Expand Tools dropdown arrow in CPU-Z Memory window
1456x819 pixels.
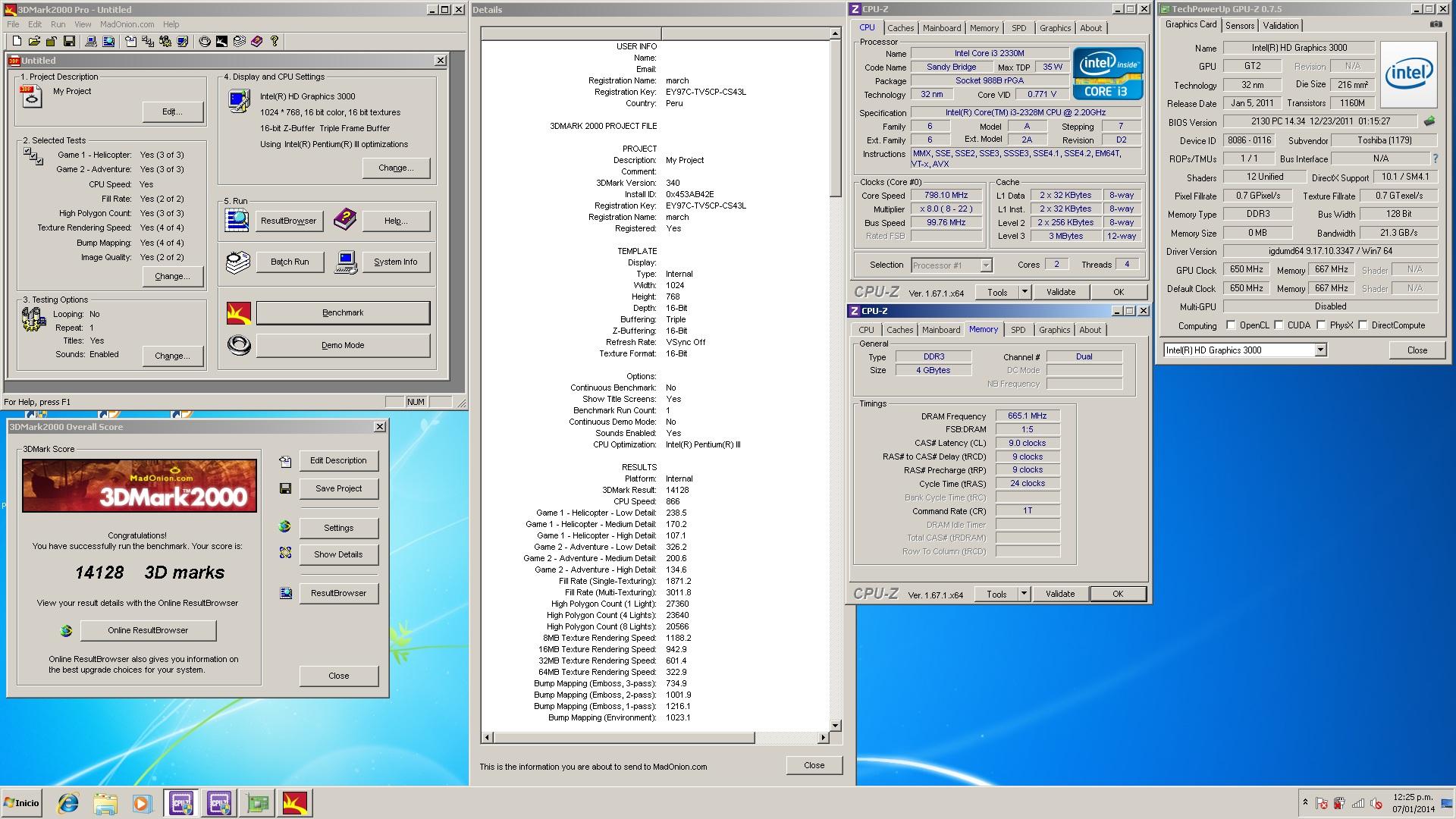1024,594
